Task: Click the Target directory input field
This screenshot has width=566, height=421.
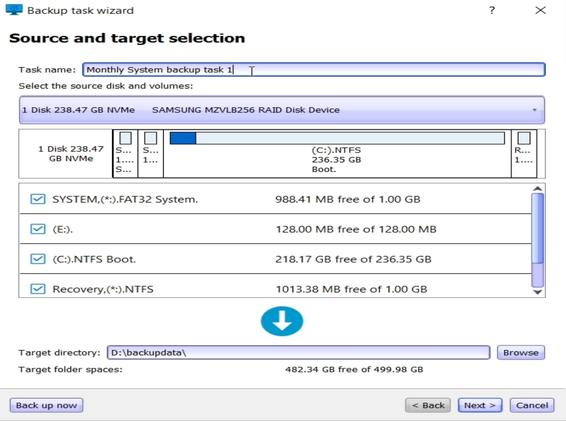Action: pos(298,352)
